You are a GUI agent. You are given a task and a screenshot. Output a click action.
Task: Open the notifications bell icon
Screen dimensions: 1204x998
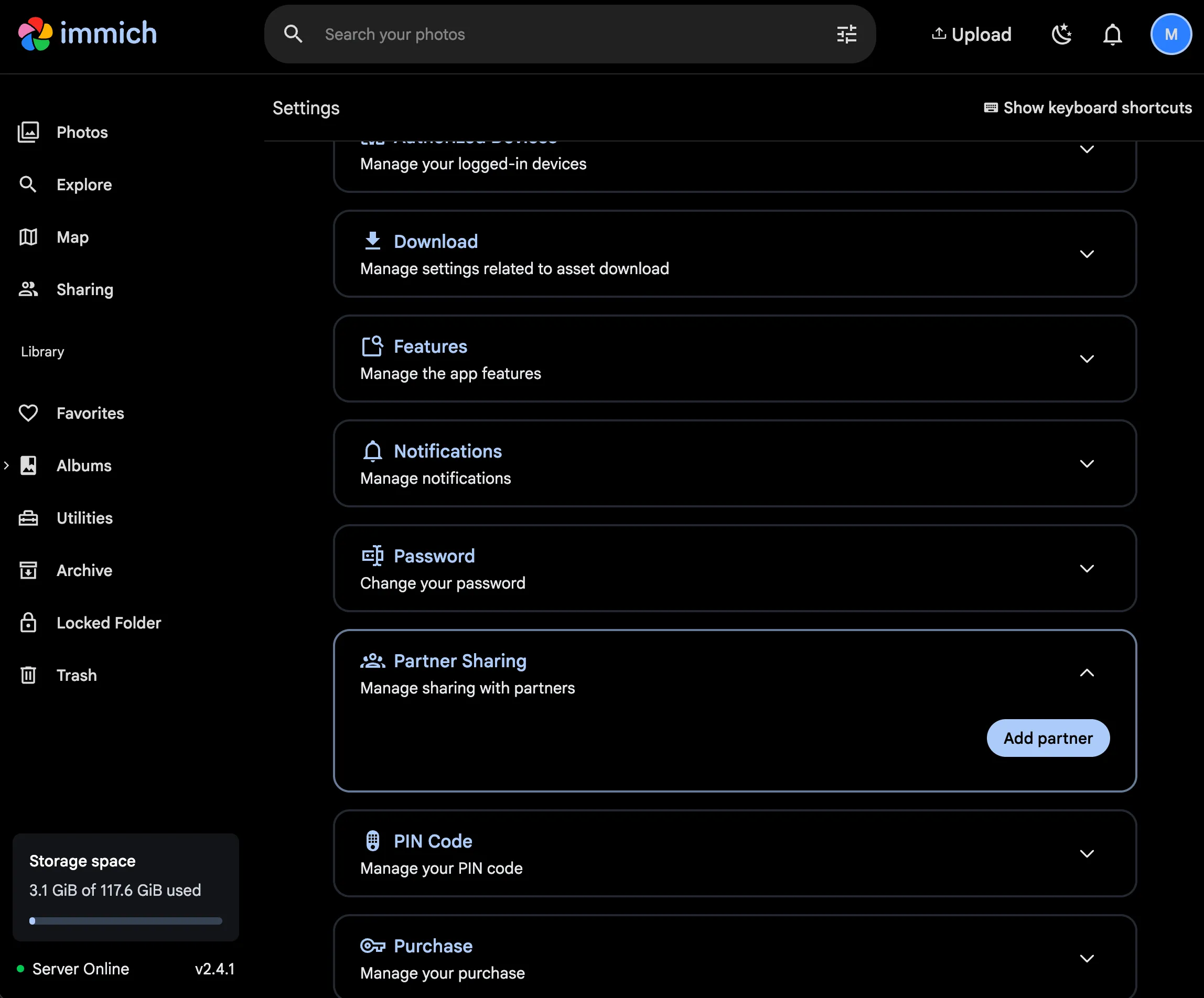tap(1112, 35)
